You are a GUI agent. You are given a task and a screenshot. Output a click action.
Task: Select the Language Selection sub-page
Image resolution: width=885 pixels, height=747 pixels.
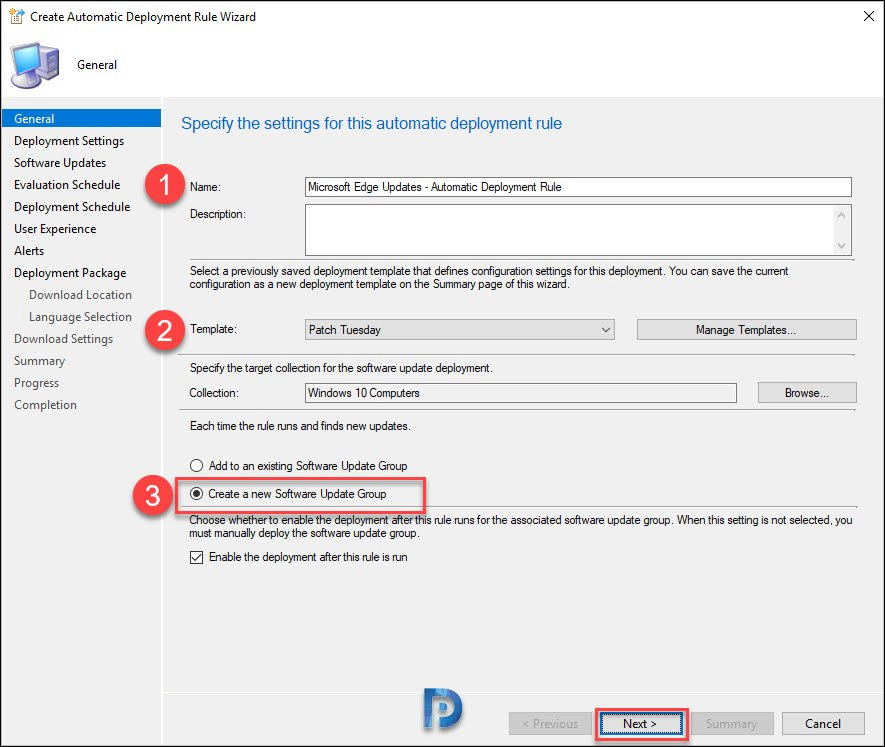[80, 317]
